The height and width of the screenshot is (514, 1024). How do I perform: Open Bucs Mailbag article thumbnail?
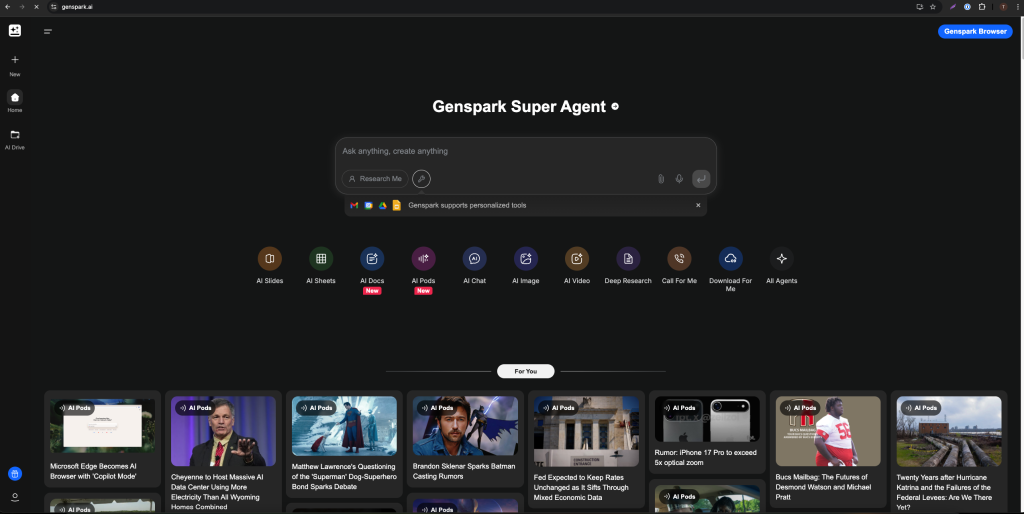(828, 431)
